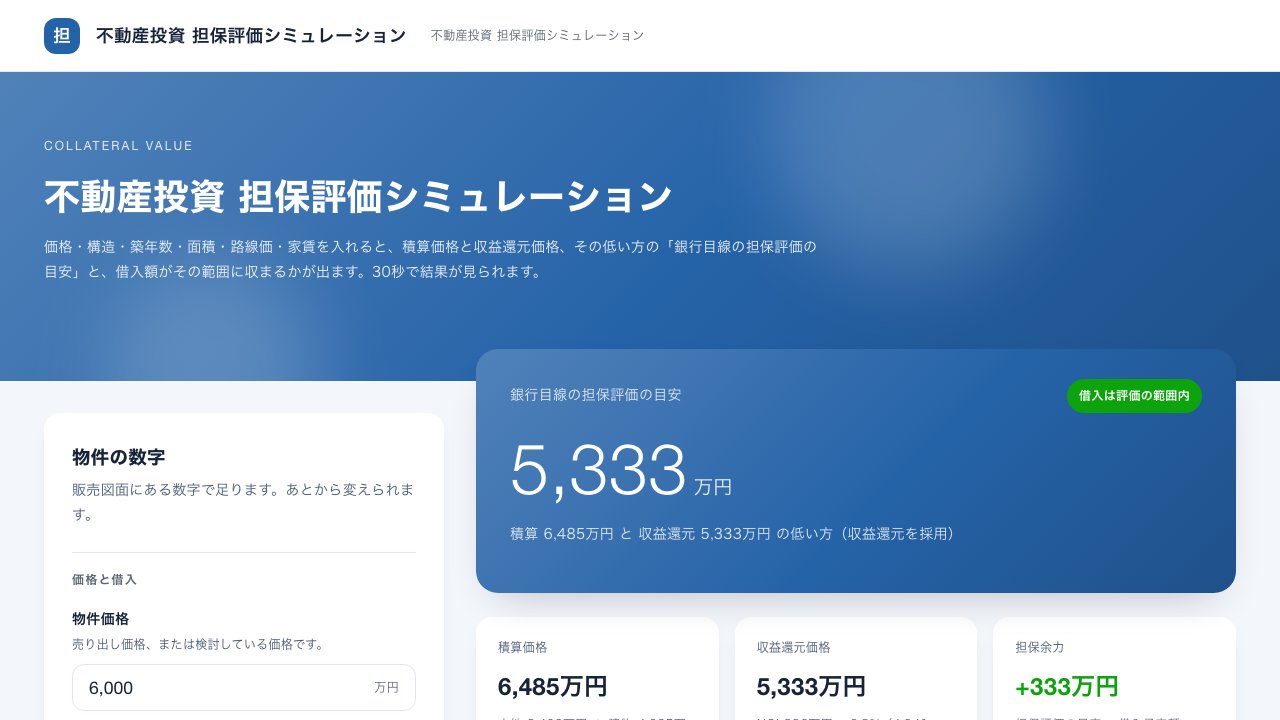
Task: Click the 物件価格 field label
Action: tap(101, 619)
